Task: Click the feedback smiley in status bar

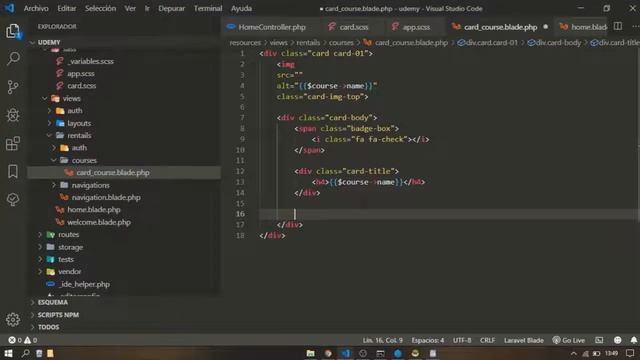Action: tap(618, 340)
